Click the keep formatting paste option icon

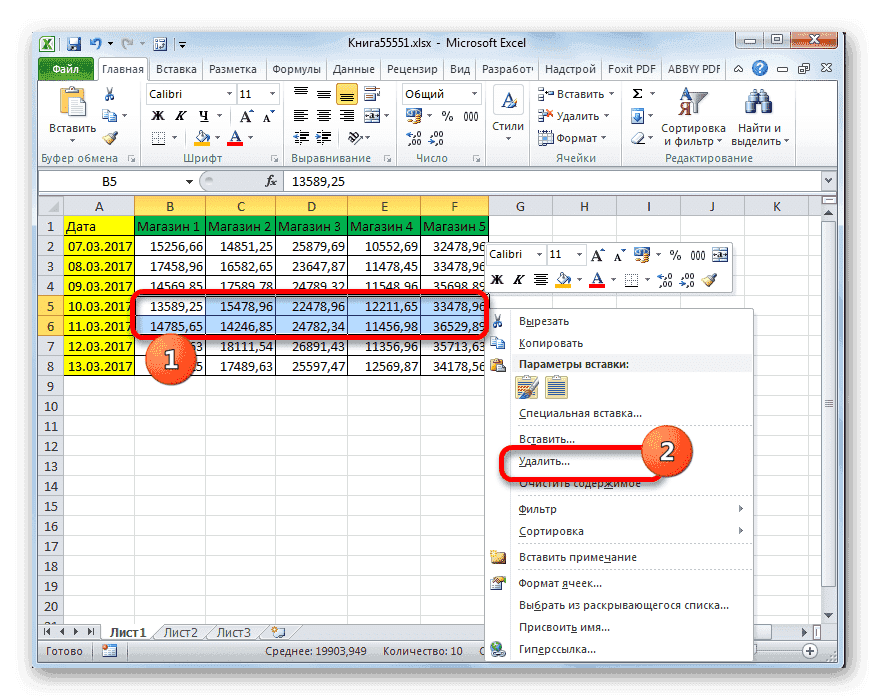pyautogui.click(x=527, y=386)
